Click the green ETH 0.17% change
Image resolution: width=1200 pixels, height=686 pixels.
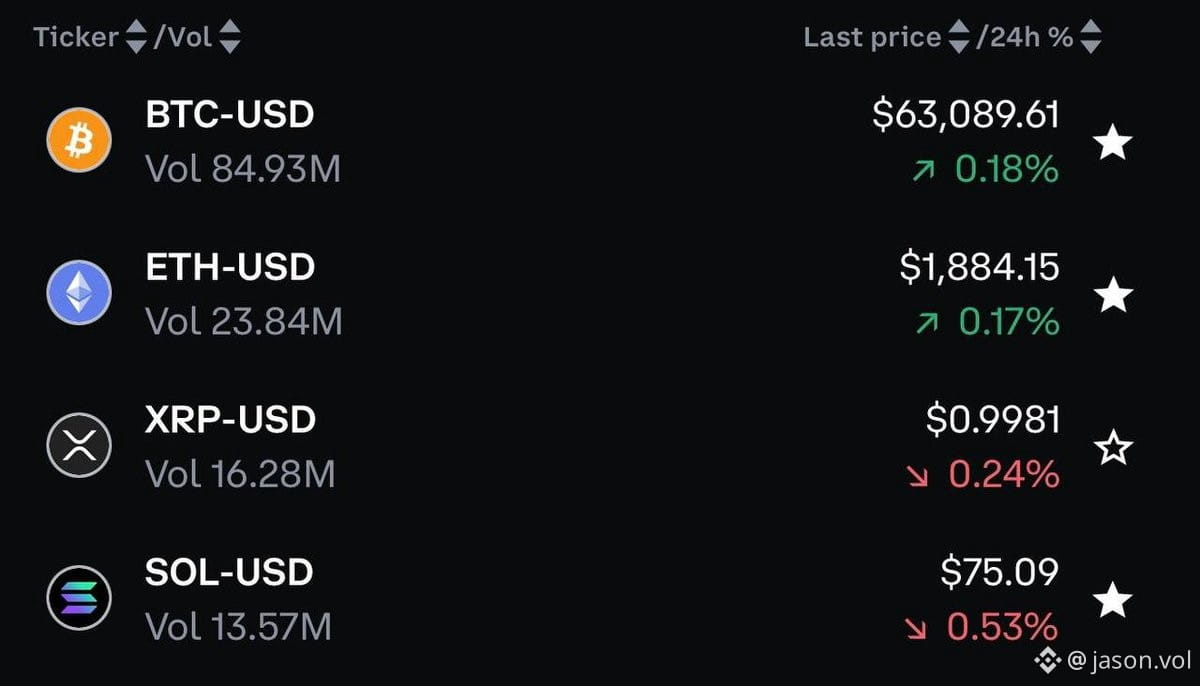pyautogui.click(x=987, y=322)
